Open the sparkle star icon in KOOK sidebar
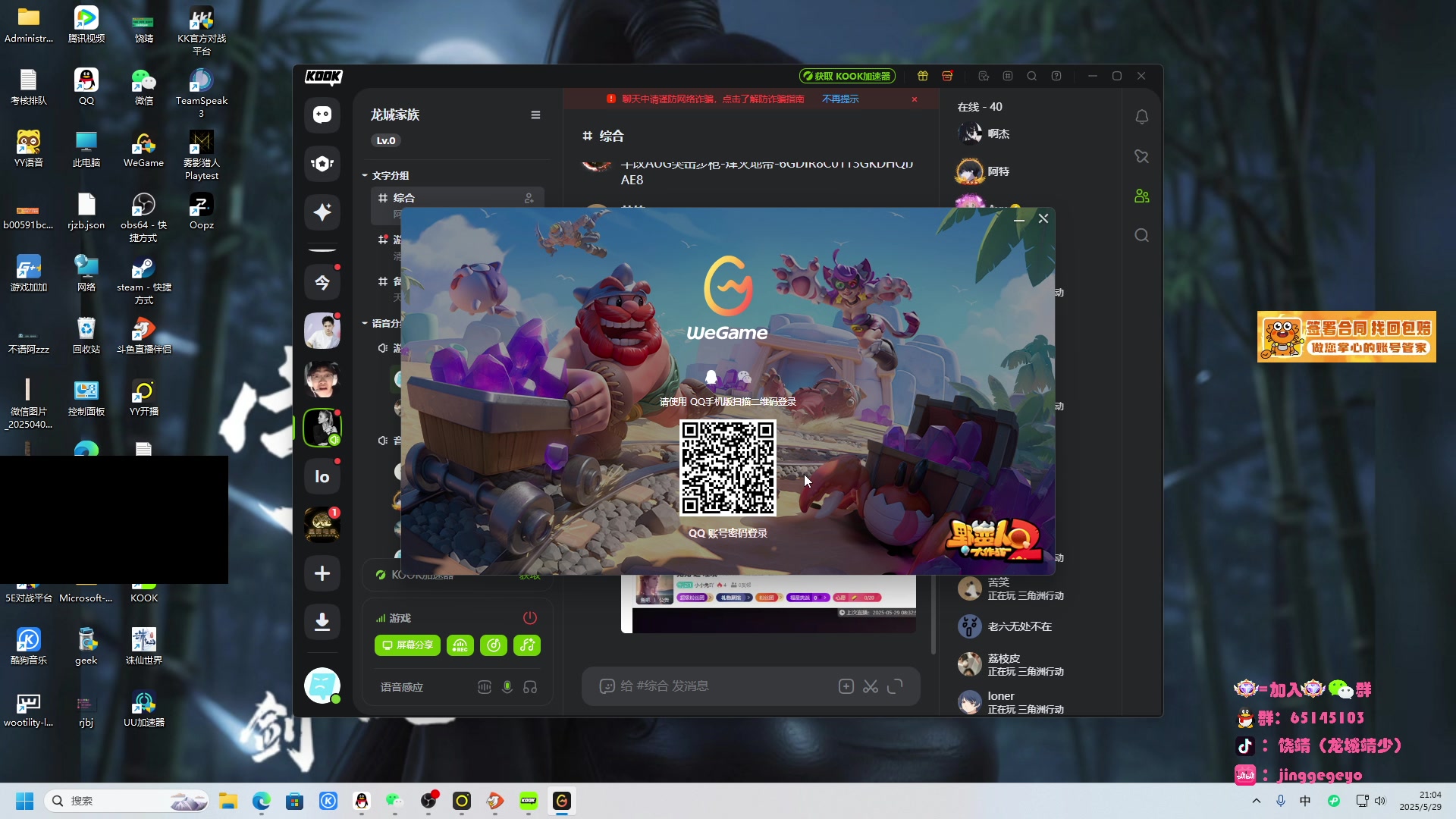Viewport: 1456px width, 819px height. click(322, 212)
